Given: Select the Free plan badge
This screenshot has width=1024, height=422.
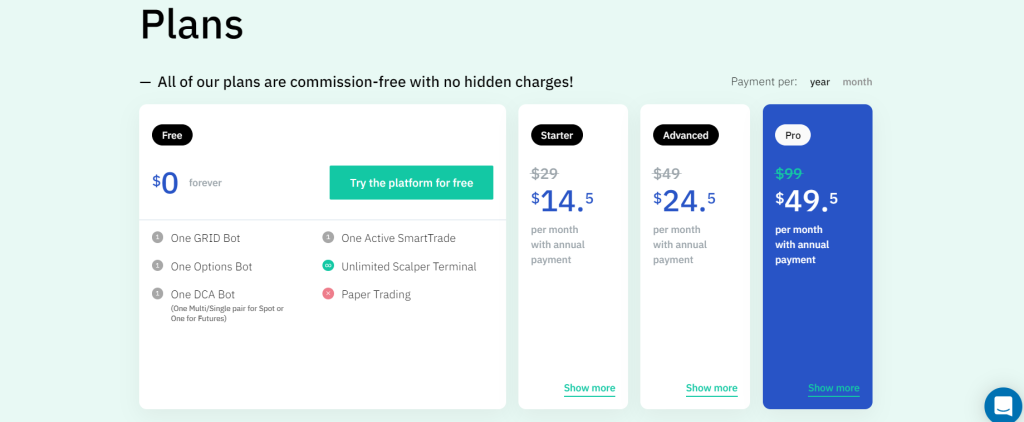Looking at the screenshot, I should click(172, 135).
